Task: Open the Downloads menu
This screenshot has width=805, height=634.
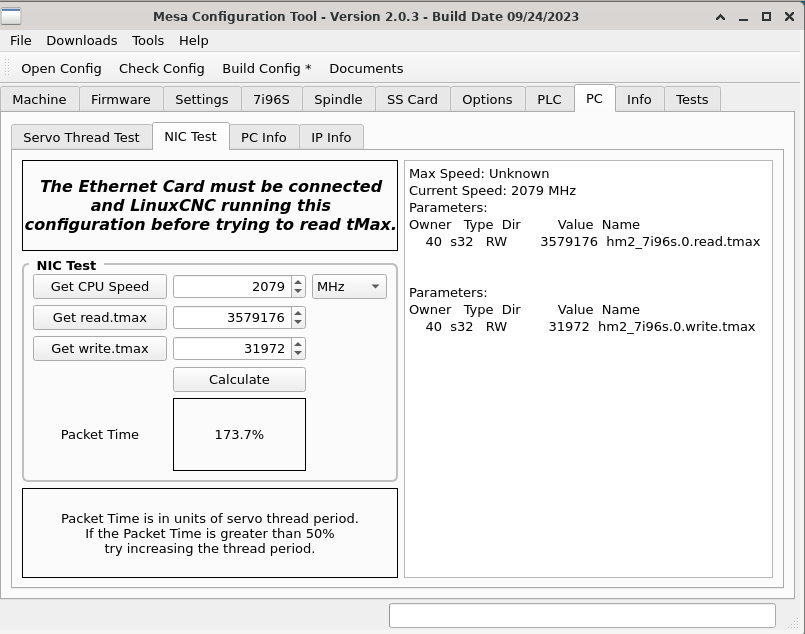Action: pos(82,41)
